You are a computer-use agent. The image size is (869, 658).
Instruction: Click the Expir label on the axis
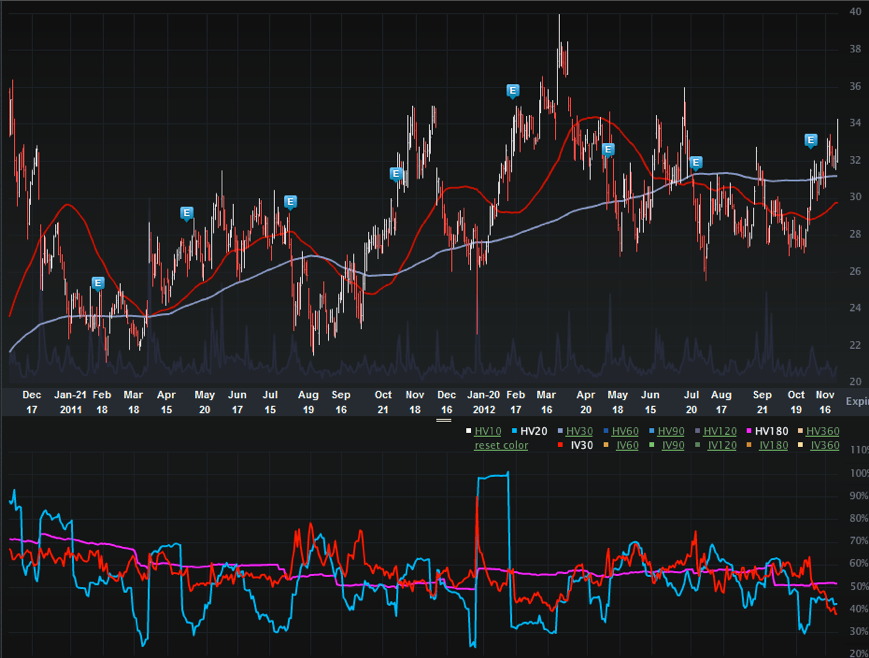pyautogui.click(x=857, y=402)
